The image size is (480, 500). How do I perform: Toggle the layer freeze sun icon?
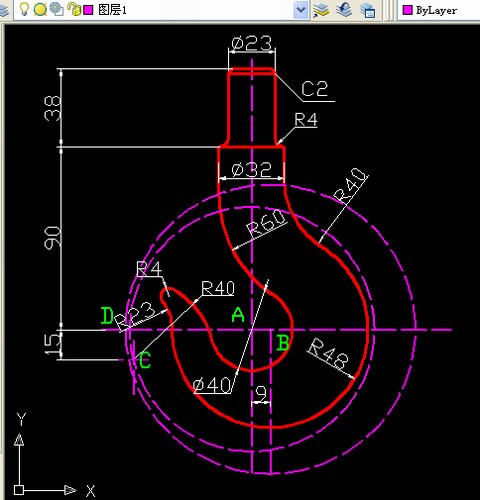tap(40, 9)
